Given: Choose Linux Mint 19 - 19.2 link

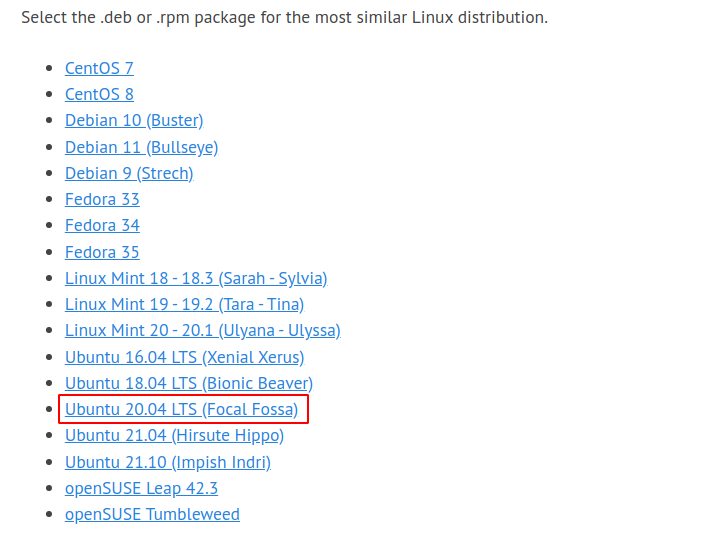Looking at the screenshot, I should (184, 304).
